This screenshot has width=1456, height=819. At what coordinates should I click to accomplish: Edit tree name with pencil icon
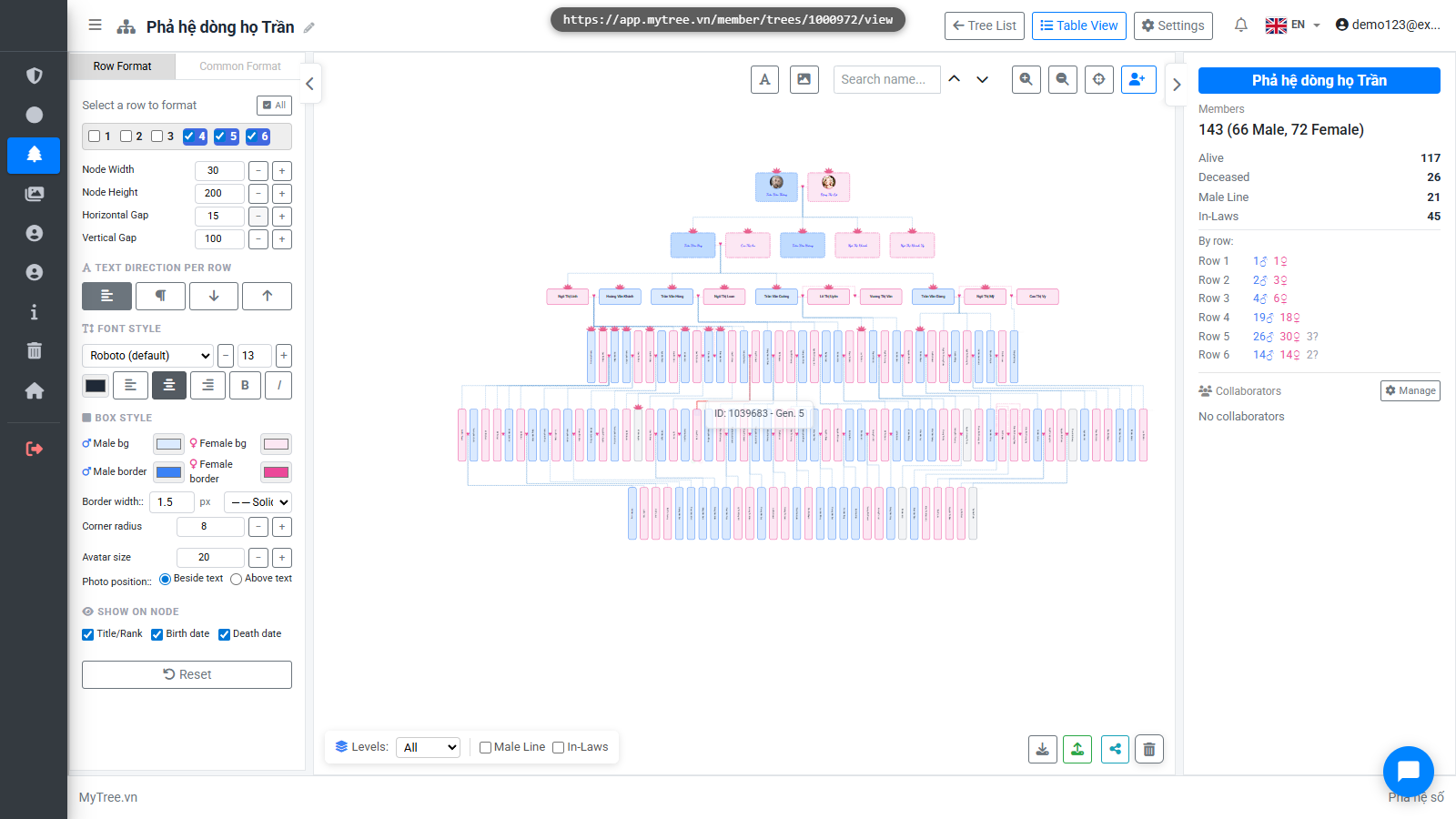click(x=309, y=27)
